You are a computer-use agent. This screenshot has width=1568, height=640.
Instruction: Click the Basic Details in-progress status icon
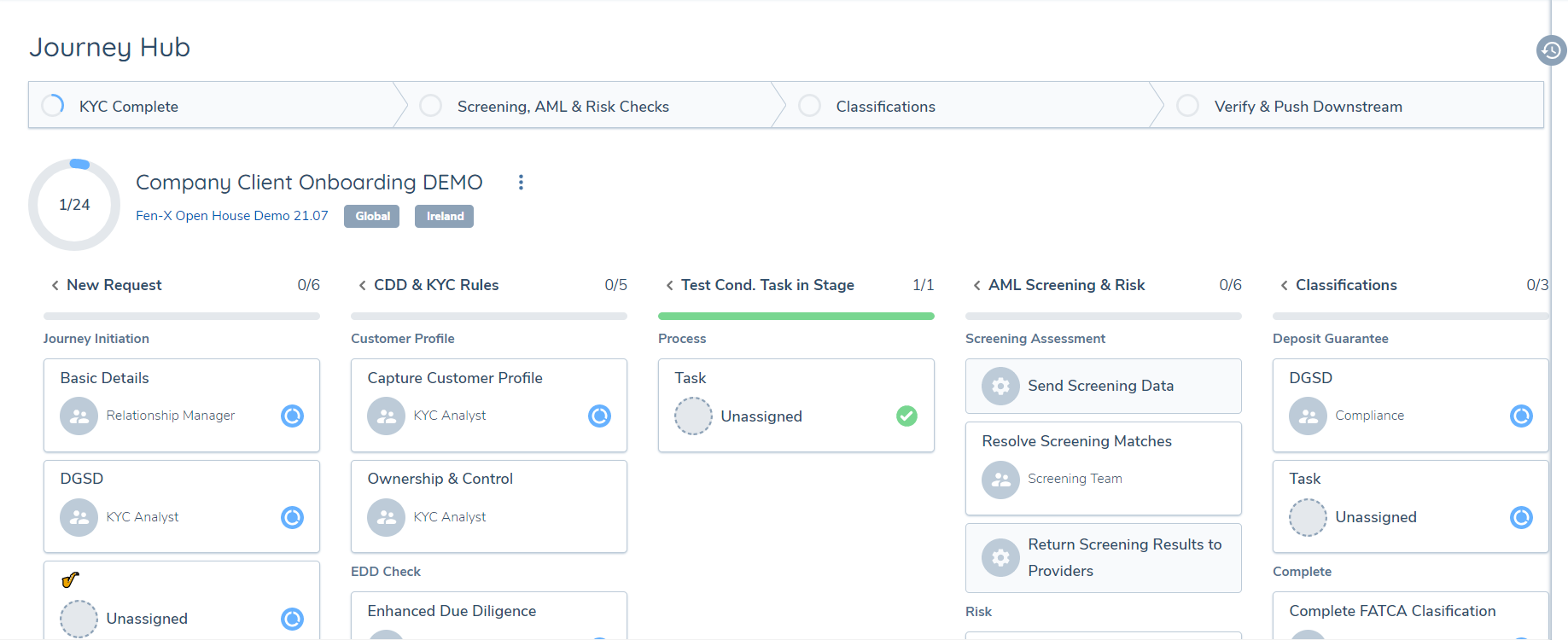[x=292, y=416]
